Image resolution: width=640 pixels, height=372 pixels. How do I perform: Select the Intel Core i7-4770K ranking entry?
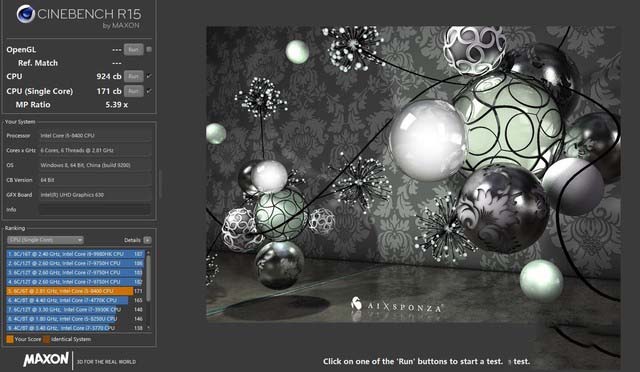pos(76,300)
